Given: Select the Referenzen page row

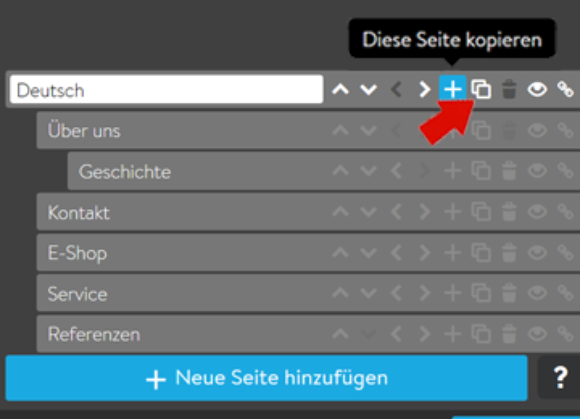Looking at the screenshot, I should tap(308, 334).
